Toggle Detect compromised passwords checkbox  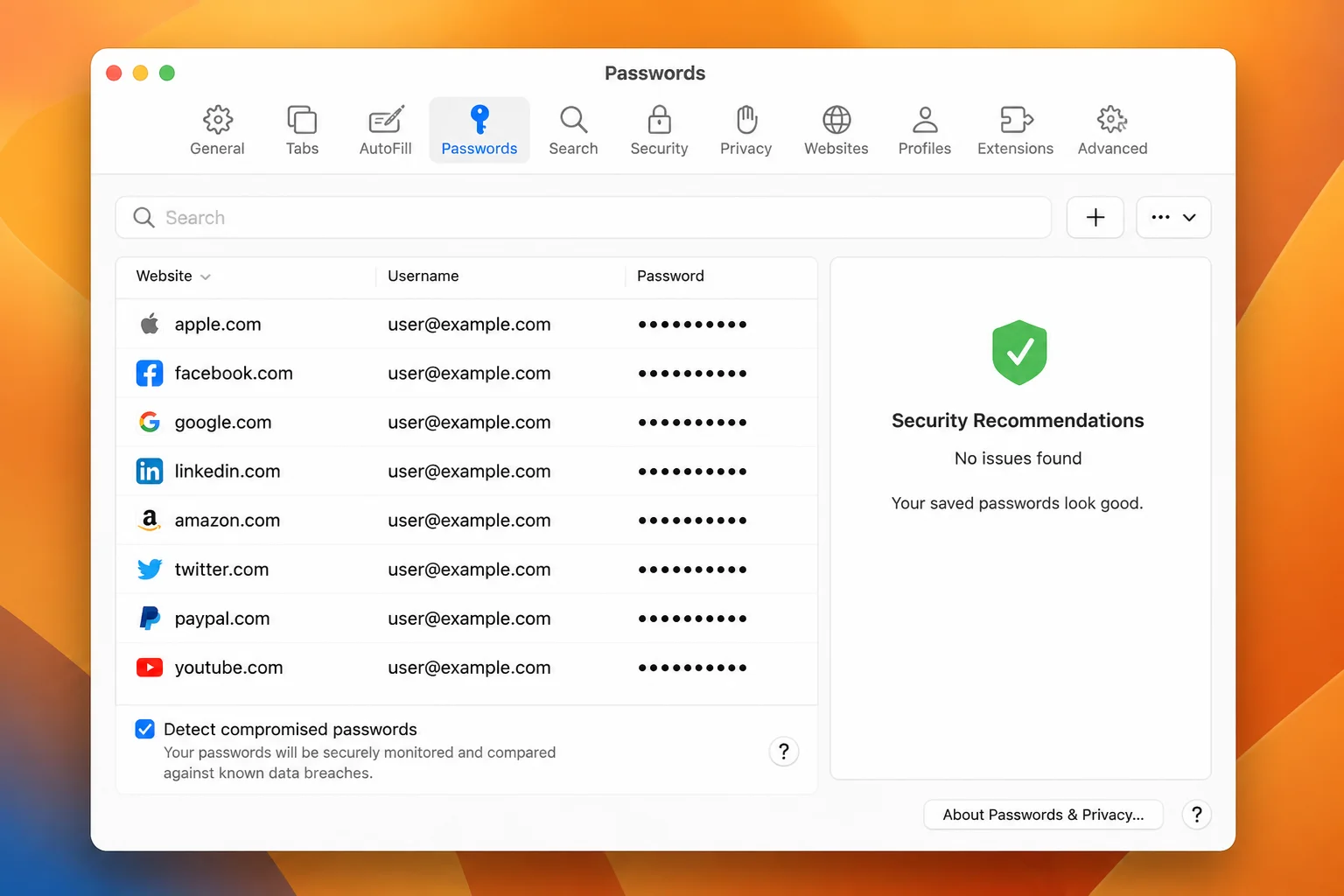pyautogui.click(x=145, y=729)
